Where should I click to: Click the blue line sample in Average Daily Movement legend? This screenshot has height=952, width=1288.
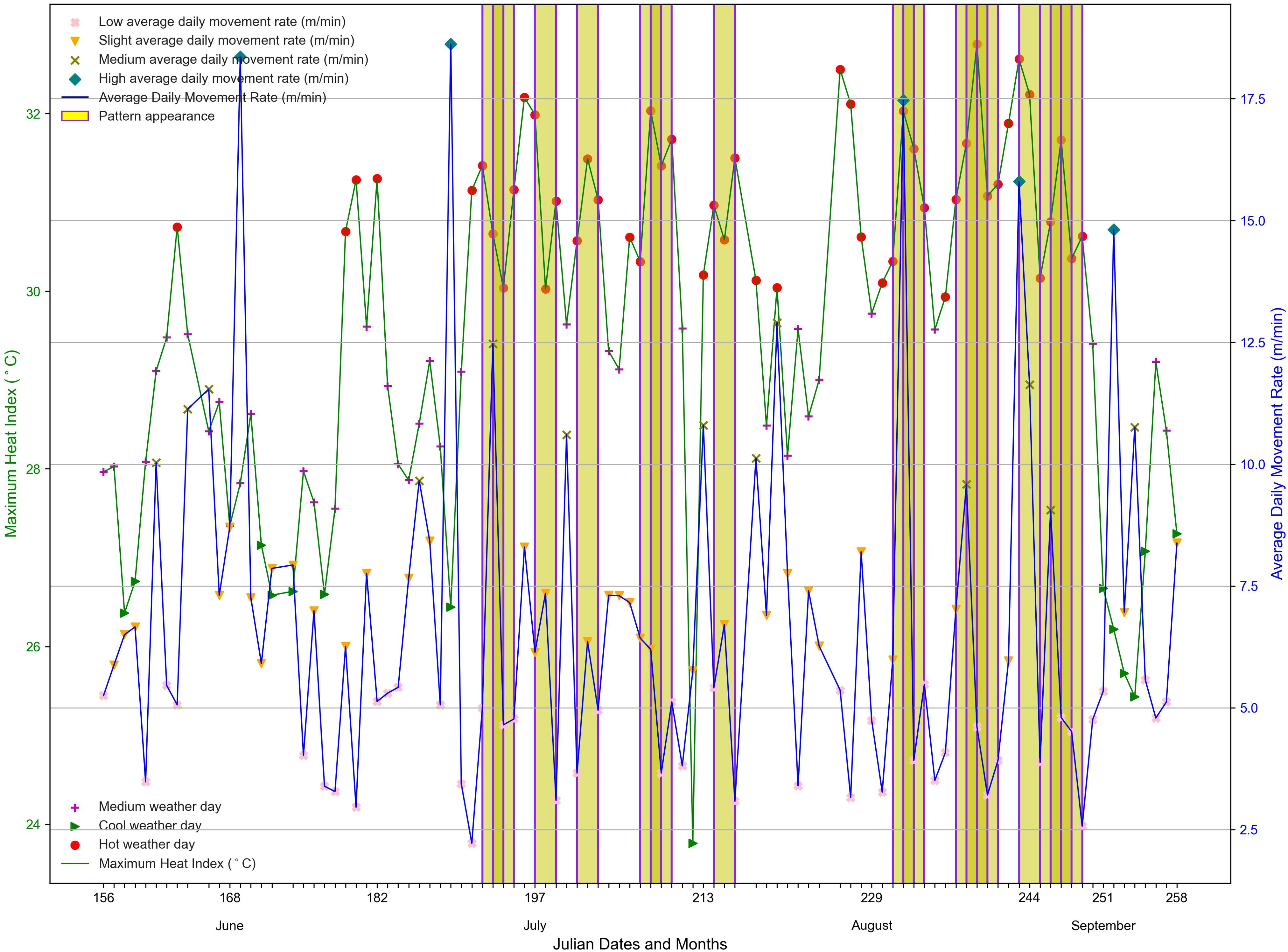click(75, 97)
